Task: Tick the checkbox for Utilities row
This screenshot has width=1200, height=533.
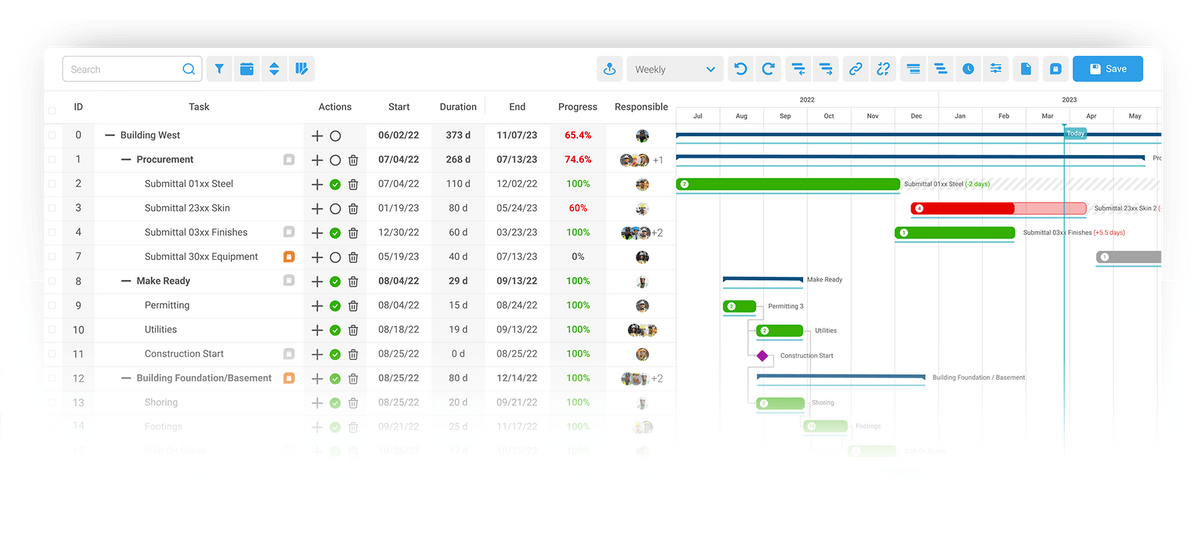Action: [52, 330]
